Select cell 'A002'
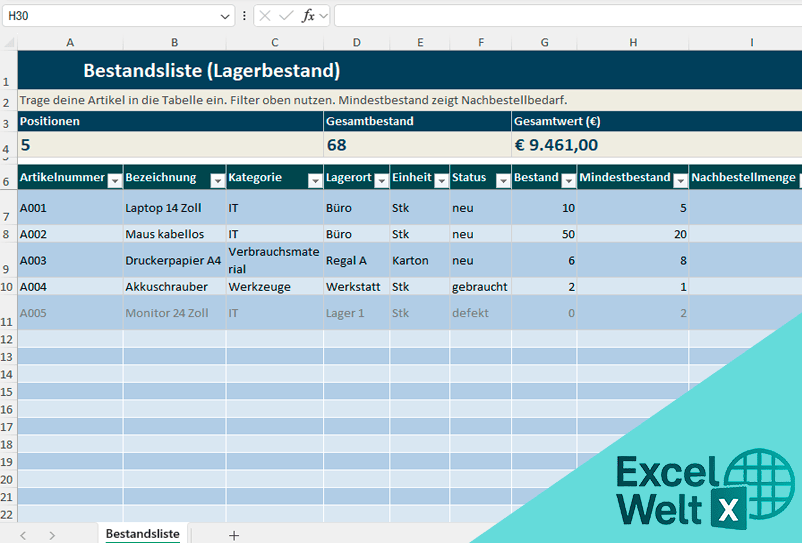 [70, 234]
